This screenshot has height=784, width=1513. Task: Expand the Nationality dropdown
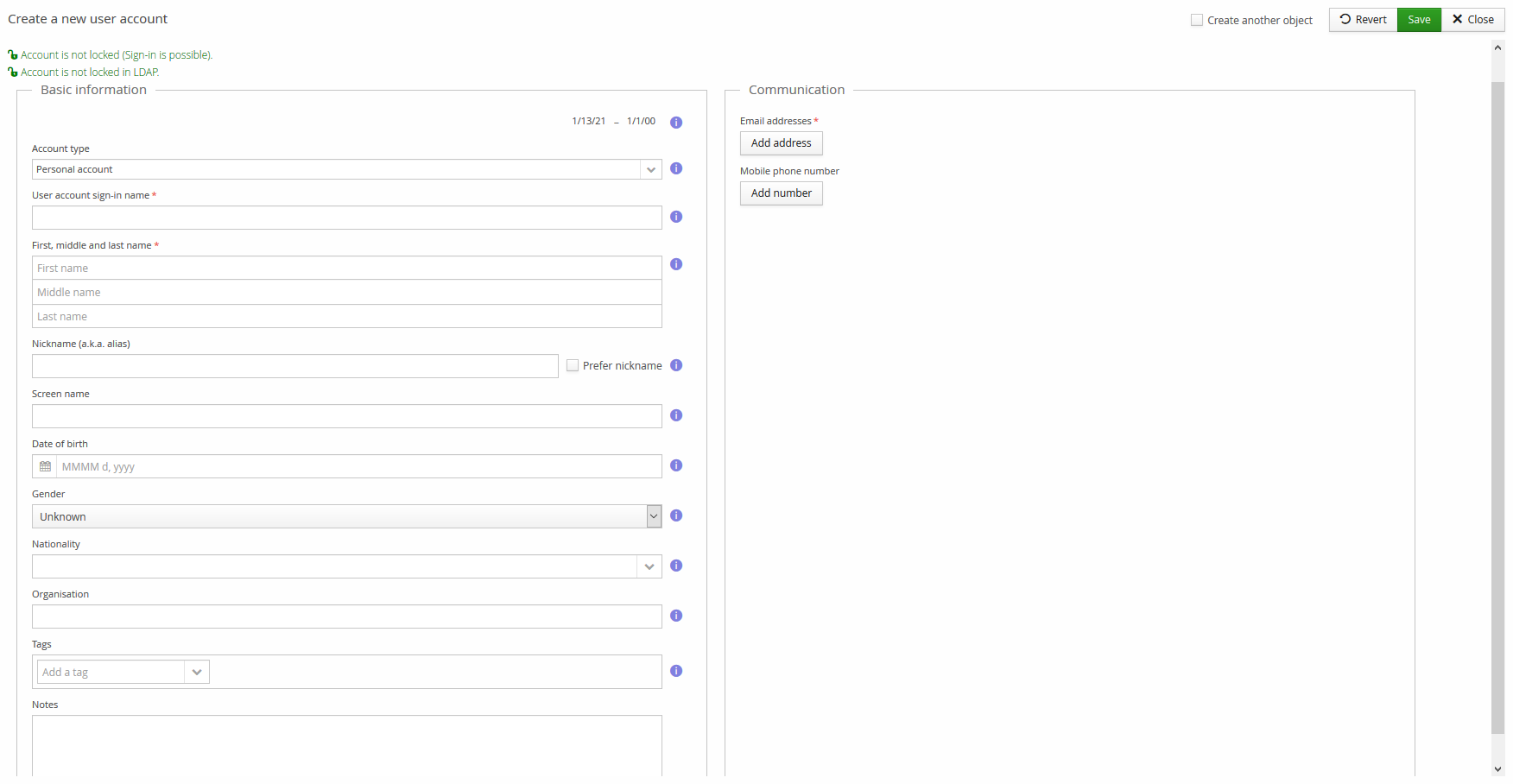pos(649,566)
